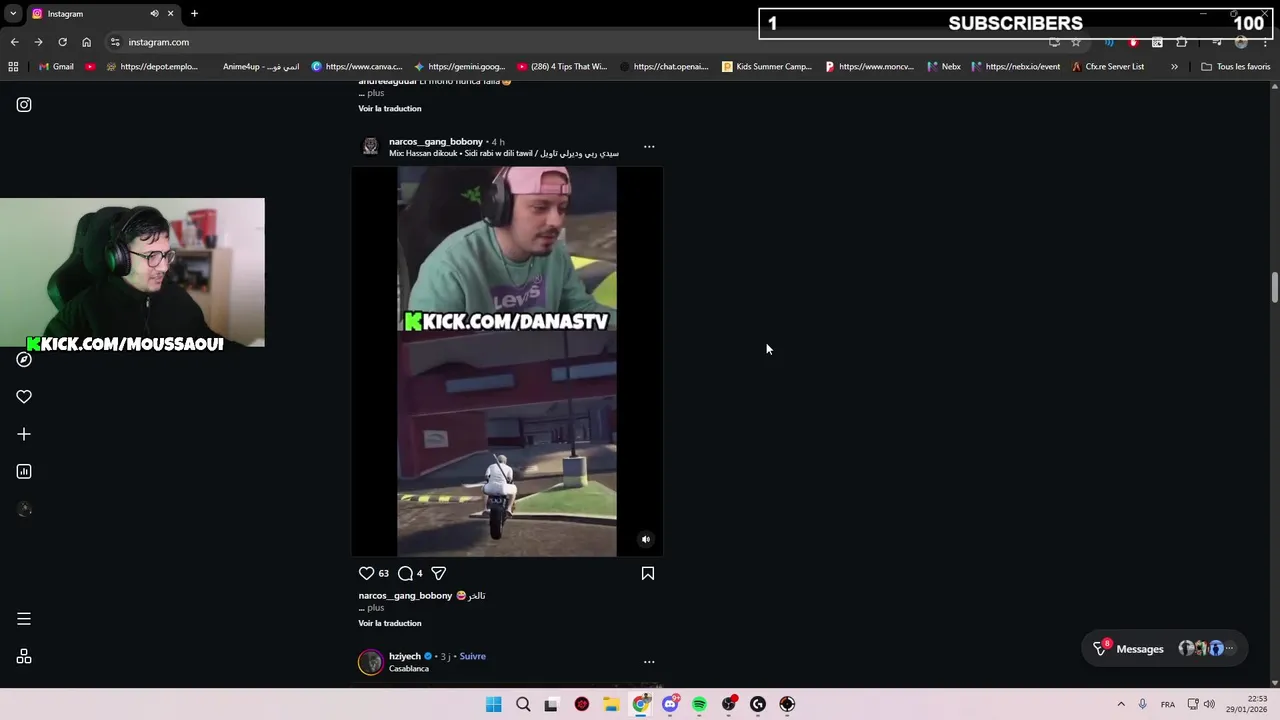The image size is (1280, 720).
Task: Open narcos__gang_bobony name in caption
Action: [406, 596]
